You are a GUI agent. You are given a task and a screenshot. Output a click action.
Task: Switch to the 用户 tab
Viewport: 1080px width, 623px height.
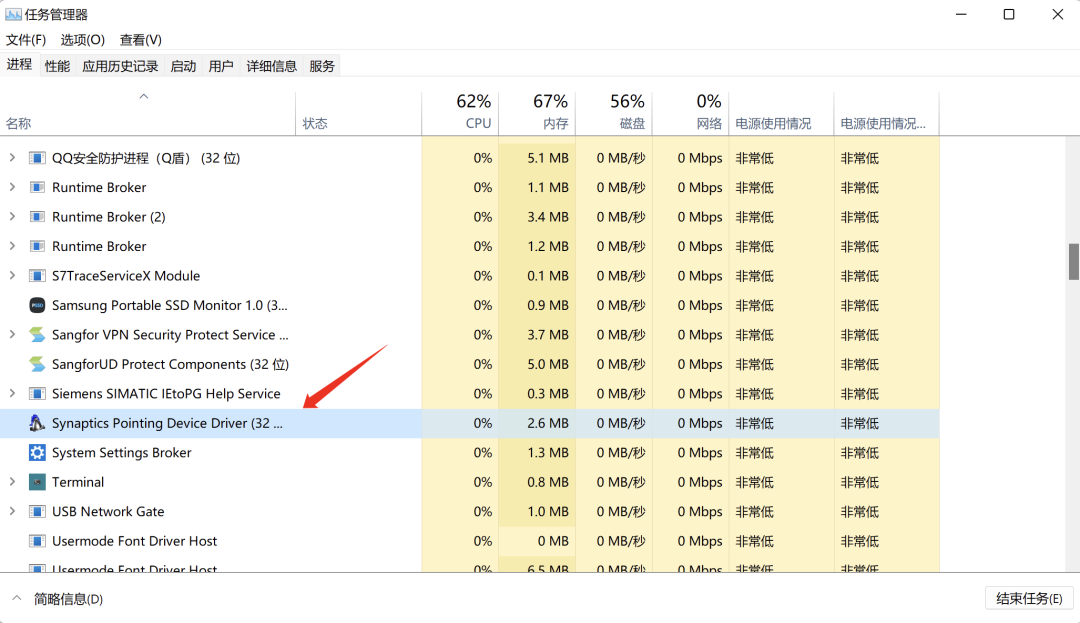pos(221,66)
